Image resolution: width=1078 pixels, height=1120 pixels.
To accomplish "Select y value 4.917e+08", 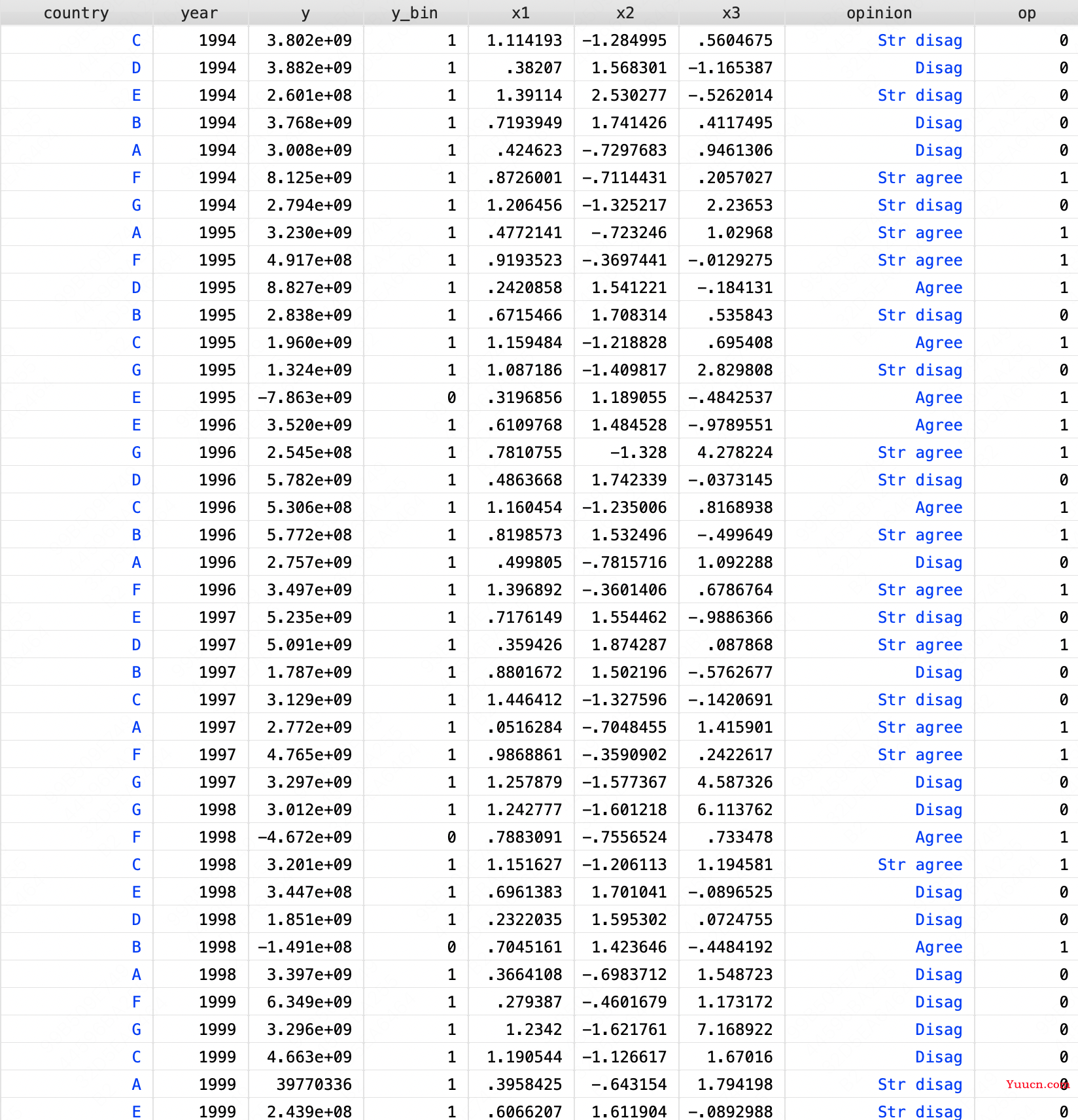I will coord(309,260).
